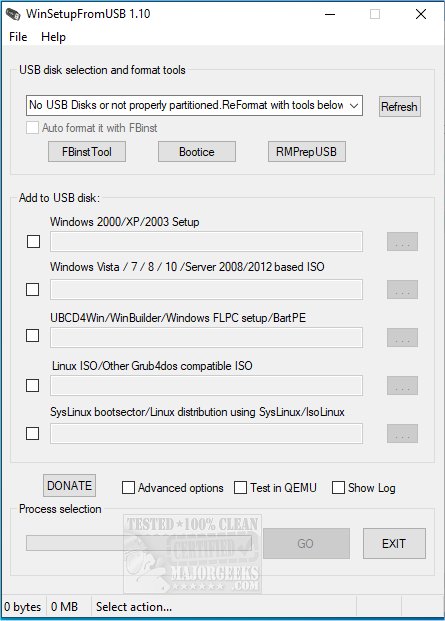445x621 pixels.
Task: Click the process selection progress bar
Action: click(x=139, y=543)
